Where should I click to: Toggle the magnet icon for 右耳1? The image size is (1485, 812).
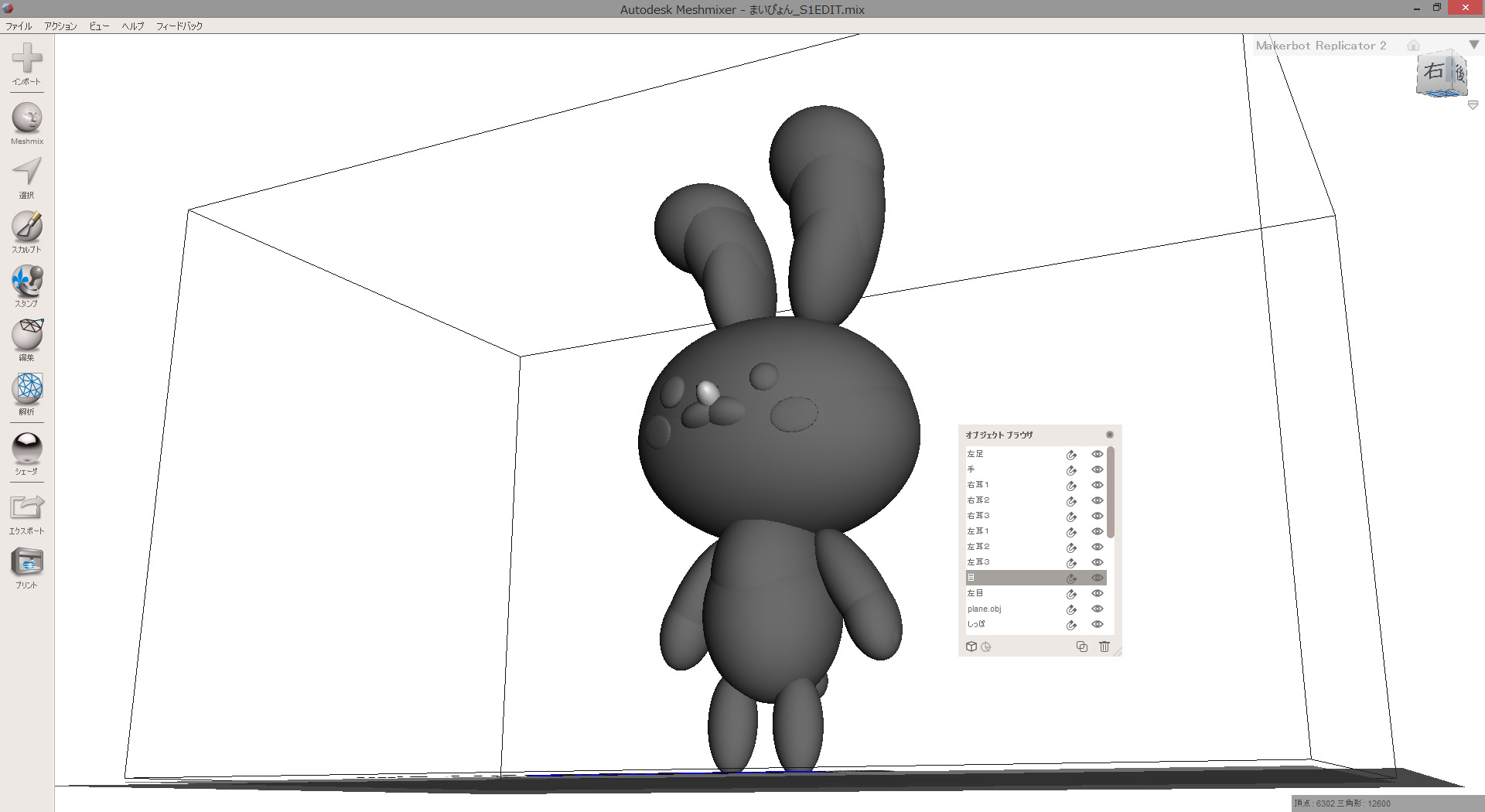(1071, 486)
